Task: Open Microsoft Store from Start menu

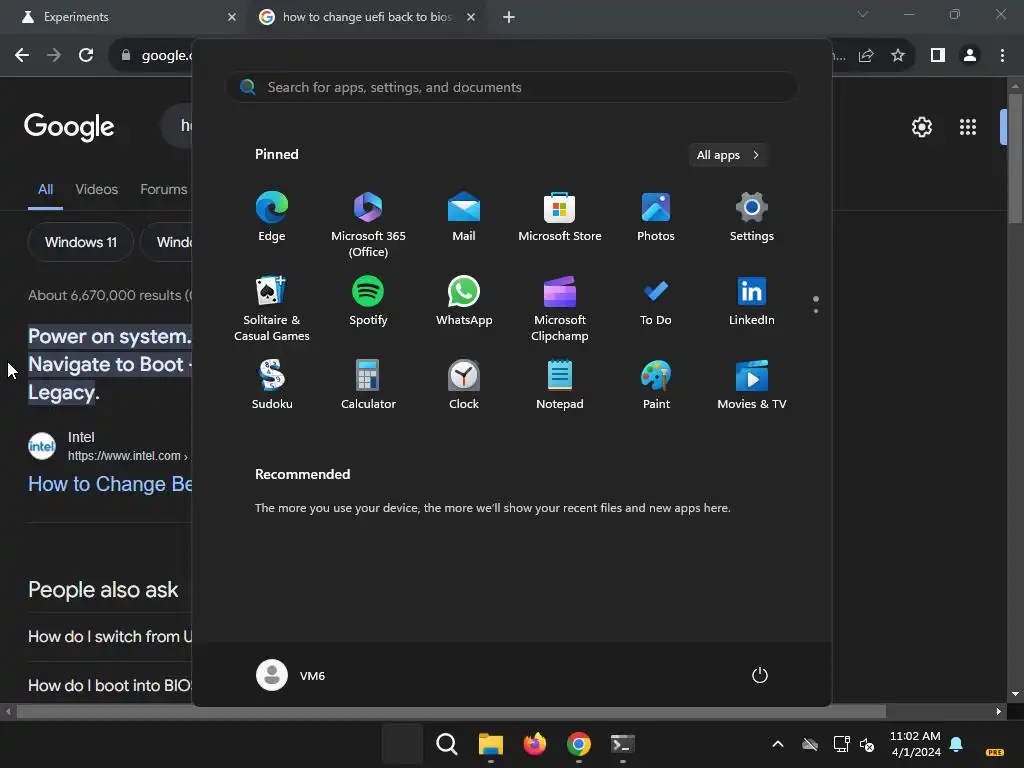Action: point(560,217)
